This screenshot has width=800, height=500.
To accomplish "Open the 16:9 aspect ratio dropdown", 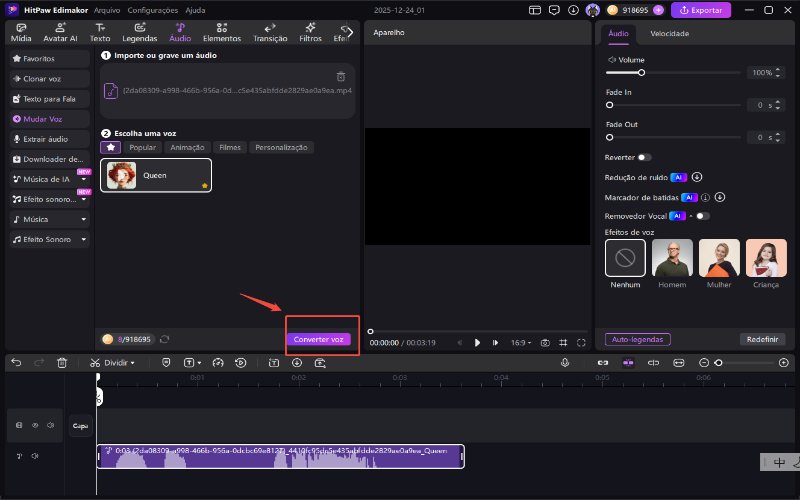I will 522,342.
